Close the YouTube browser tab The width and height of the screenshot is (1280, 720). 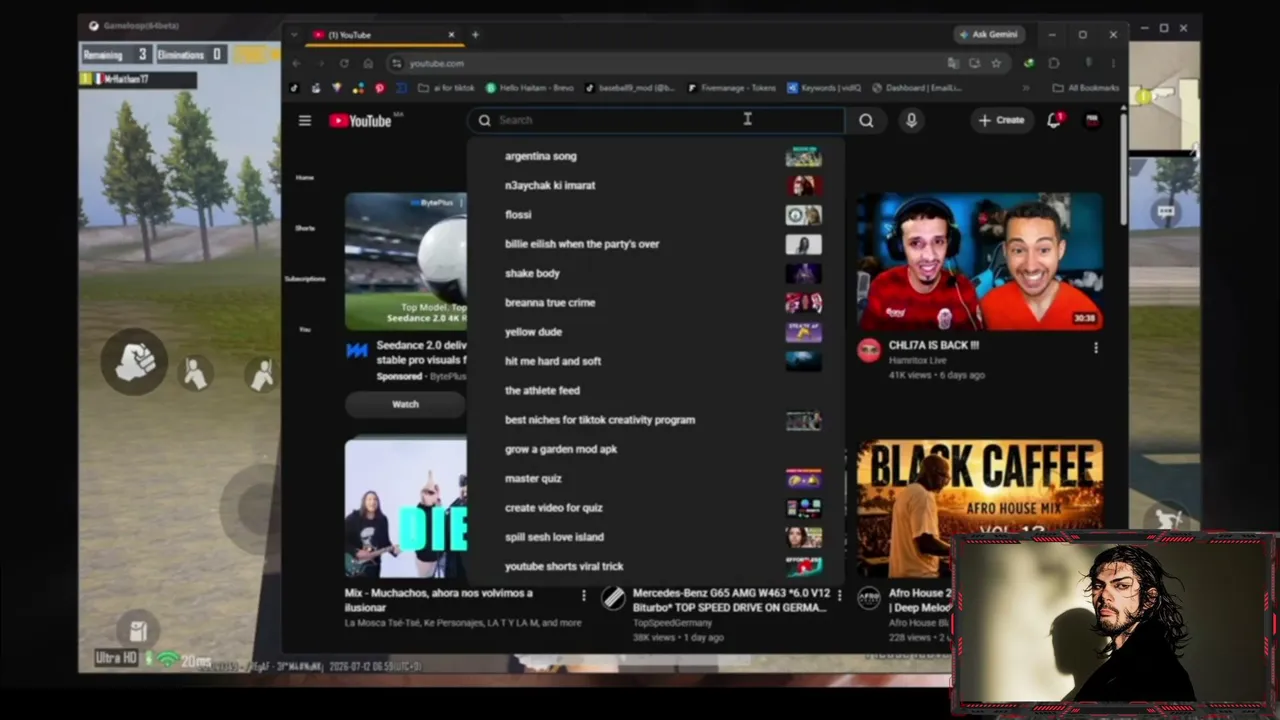pos(451,35)
